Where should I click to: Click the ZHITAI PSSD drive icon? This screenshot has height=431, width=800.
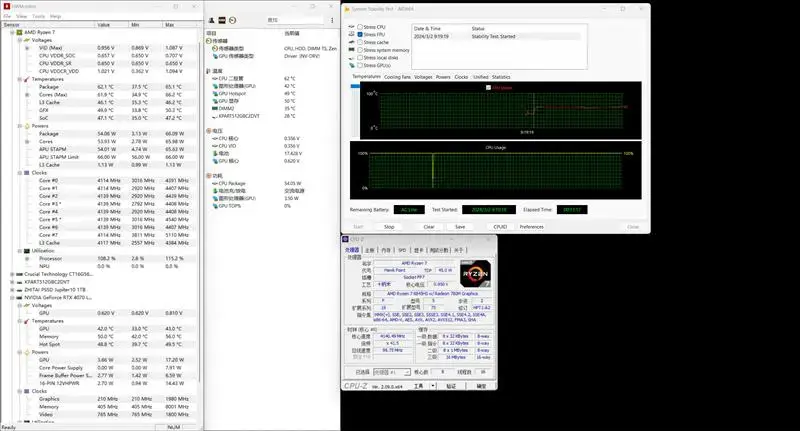click(x=19, y=290)
